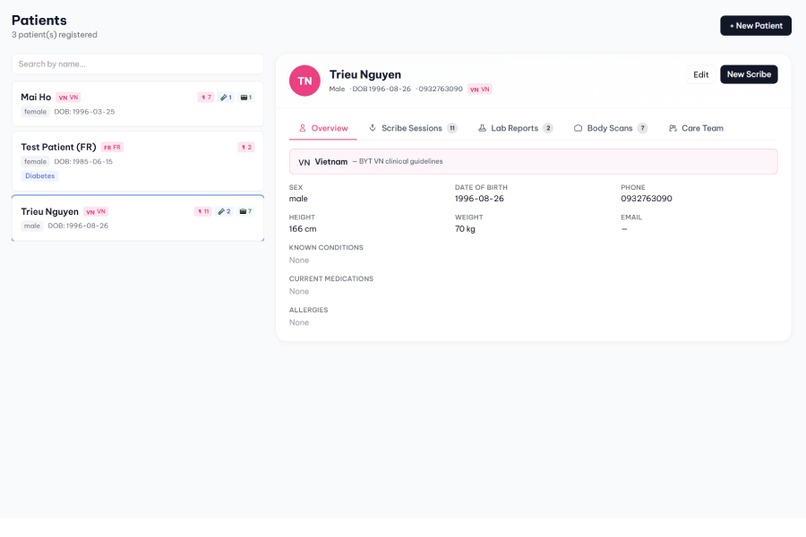Viewport: 806px width, 537px height.
Task: Click the + New Patient button
Action: pyautogui.click(x=755, y=26)
